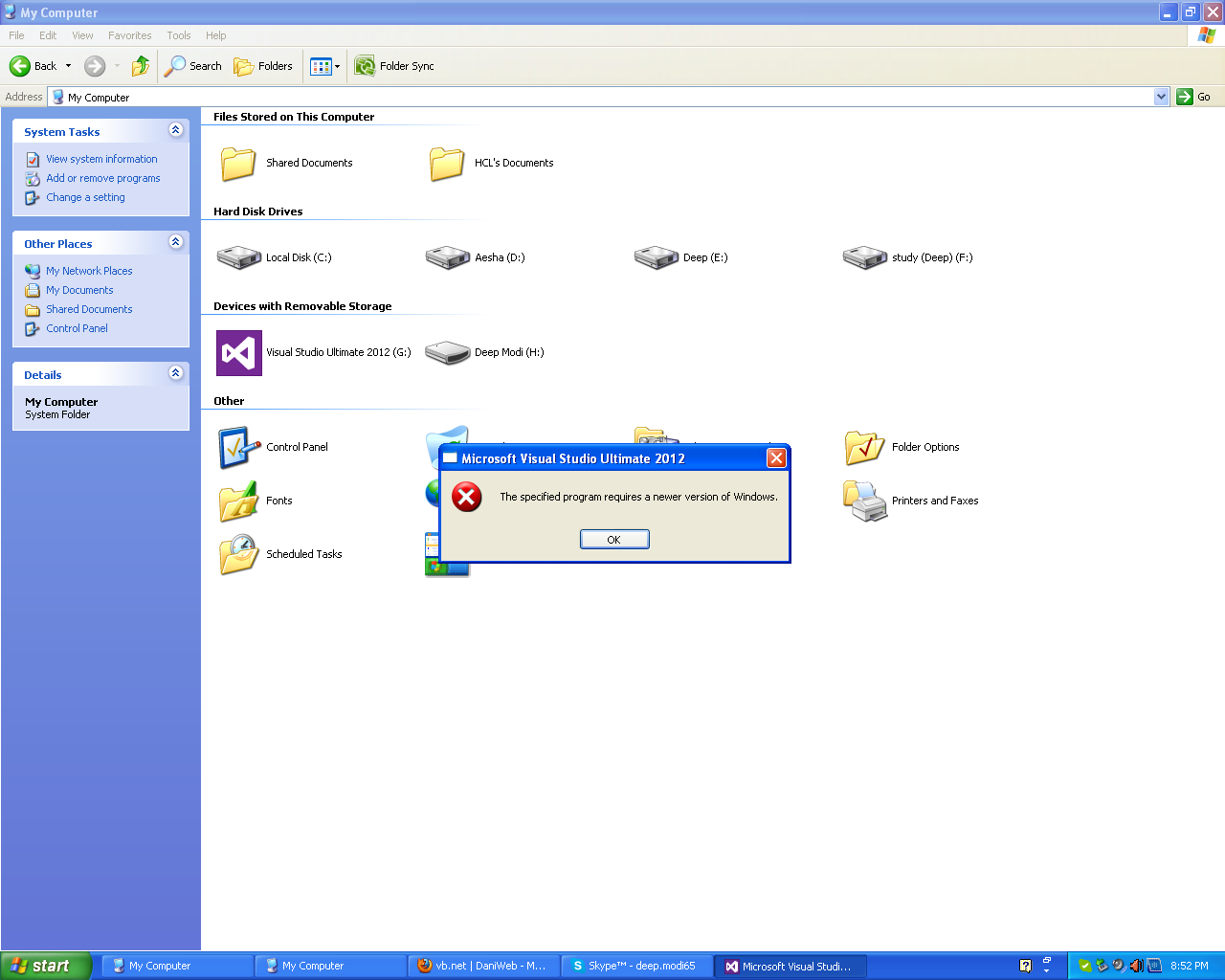1225x980 pixels.
Task: Collapse the Details panel
Action: (175, 373)
